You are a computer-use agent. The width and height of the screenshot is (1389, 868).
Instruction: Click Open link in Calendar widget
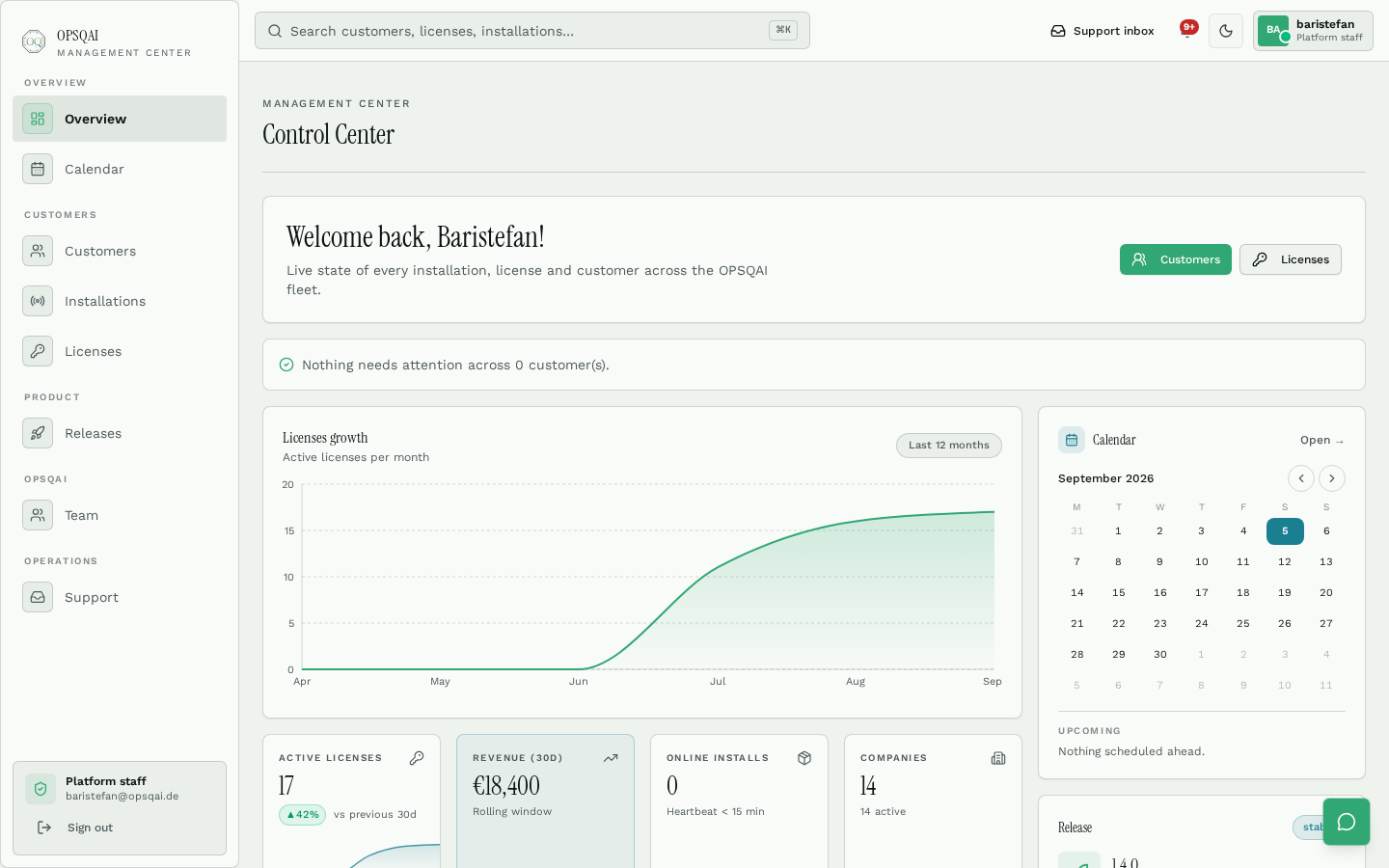coord(1321,440)
